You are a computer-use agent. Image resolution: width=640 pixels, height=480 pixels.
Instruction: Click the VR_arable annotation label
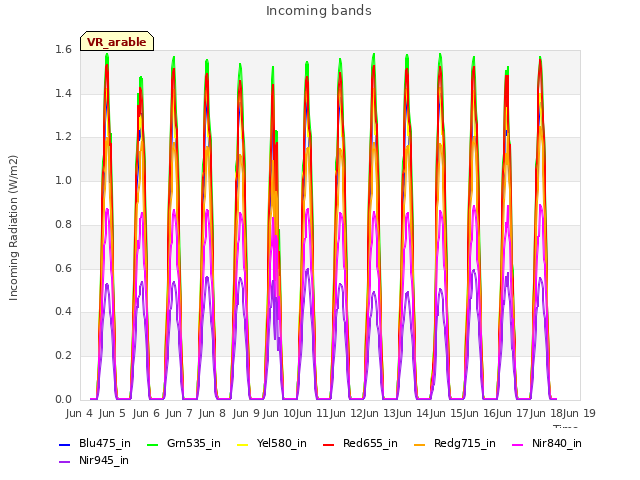[117, 41]
